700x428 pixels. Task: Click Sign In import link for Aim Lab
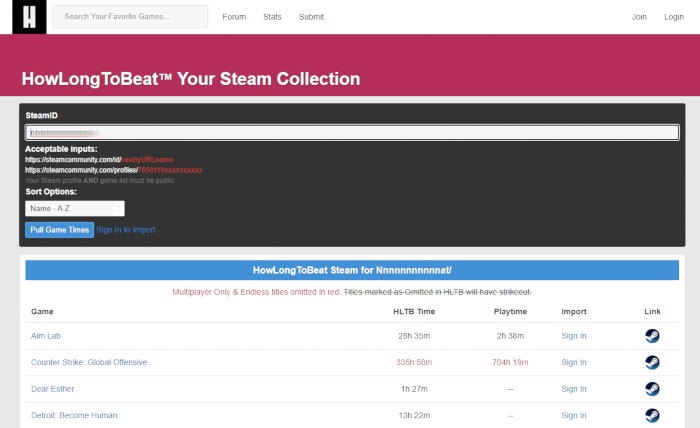(x=574, y=336)
